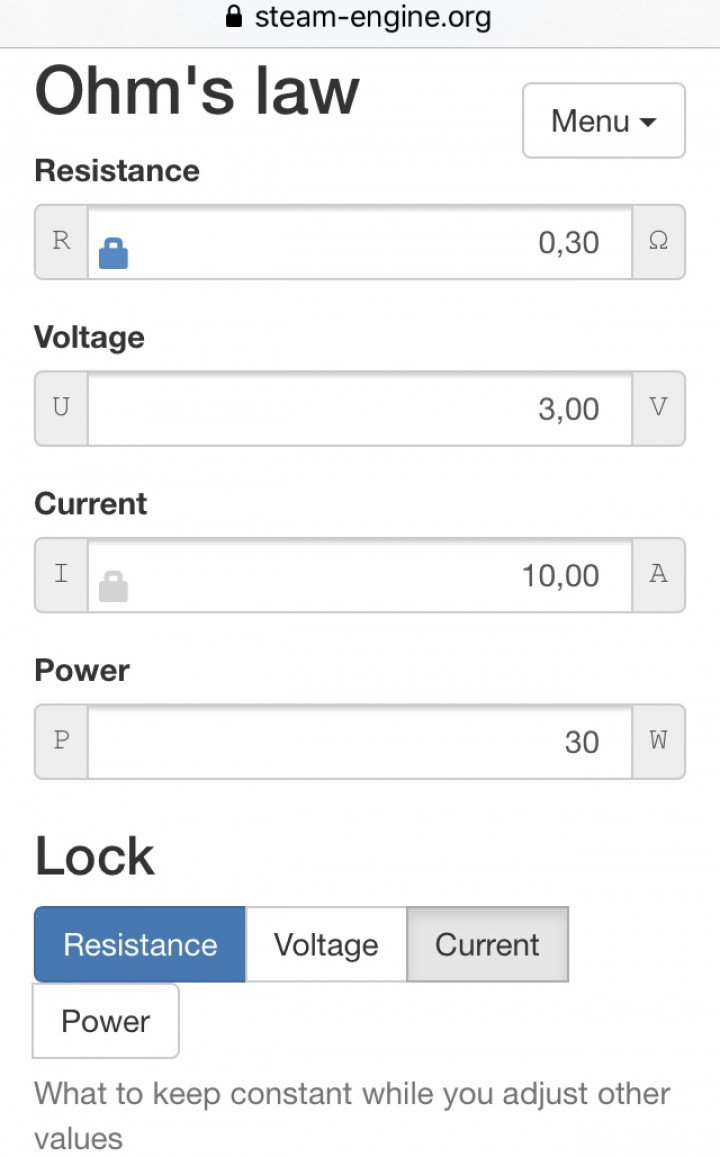The width and height of the screenshot is (720, 1157).
Task: Toggle the Voltage lock button
Action: coord(326,944)
